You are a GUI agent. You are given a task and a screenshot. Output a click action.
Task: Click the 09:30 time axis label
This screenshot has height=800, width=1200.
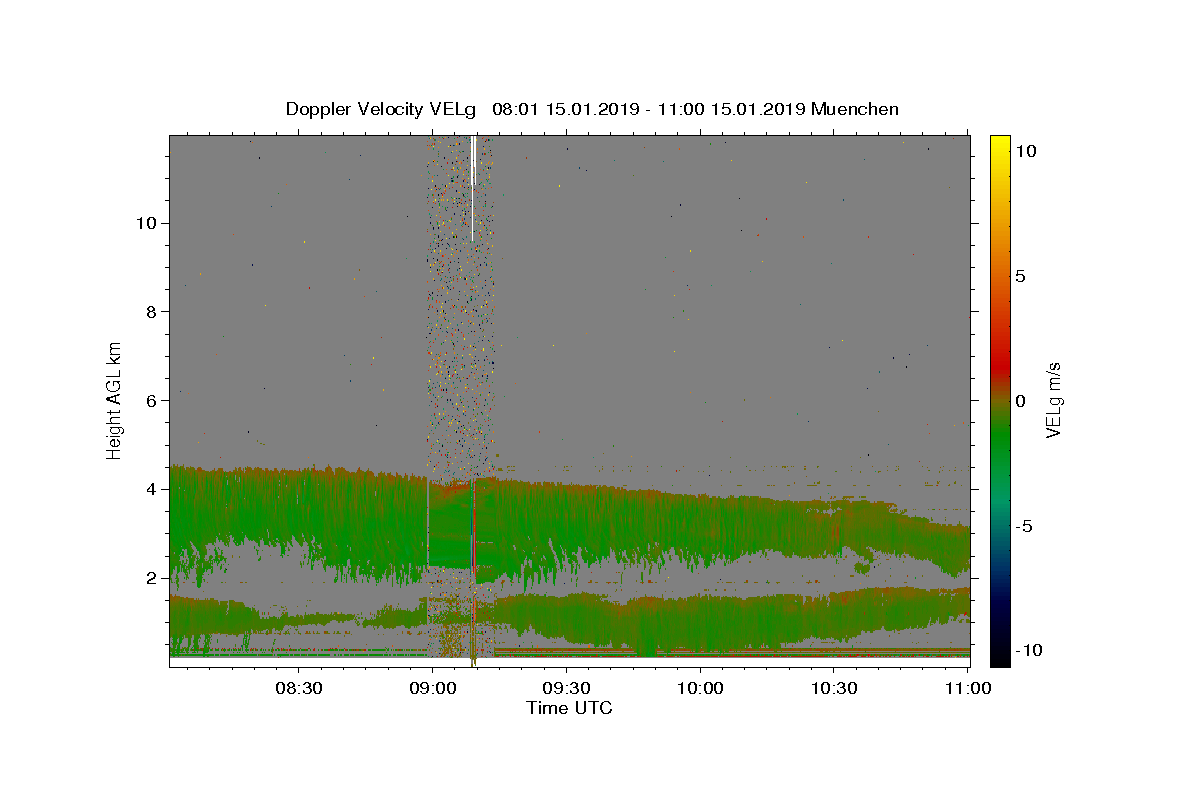566,688
